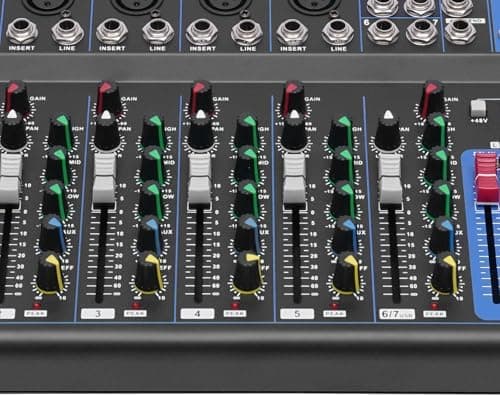Select channel 2 red GAIN knob
This screenshot has height=397, width=500.
coord(16,97)
